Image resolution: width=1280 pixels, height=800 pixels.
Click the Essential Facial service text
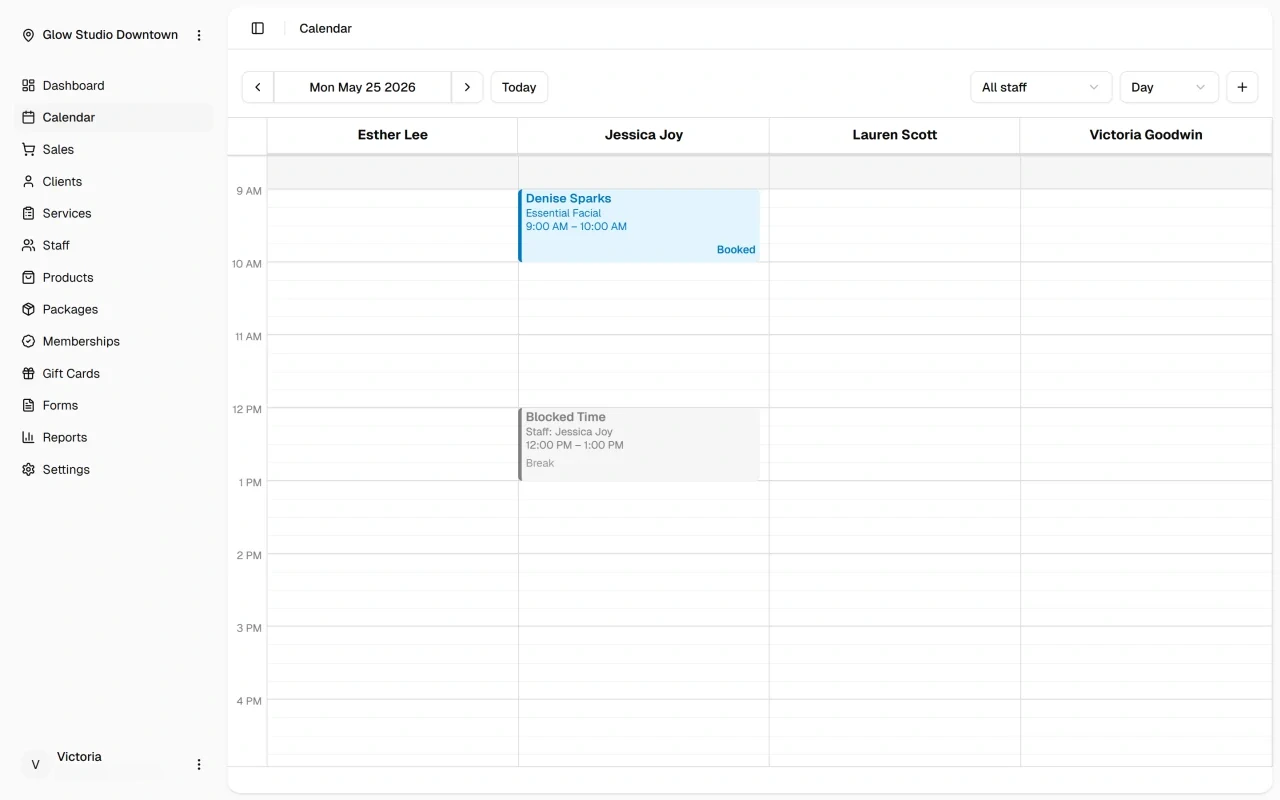point(564,213)
